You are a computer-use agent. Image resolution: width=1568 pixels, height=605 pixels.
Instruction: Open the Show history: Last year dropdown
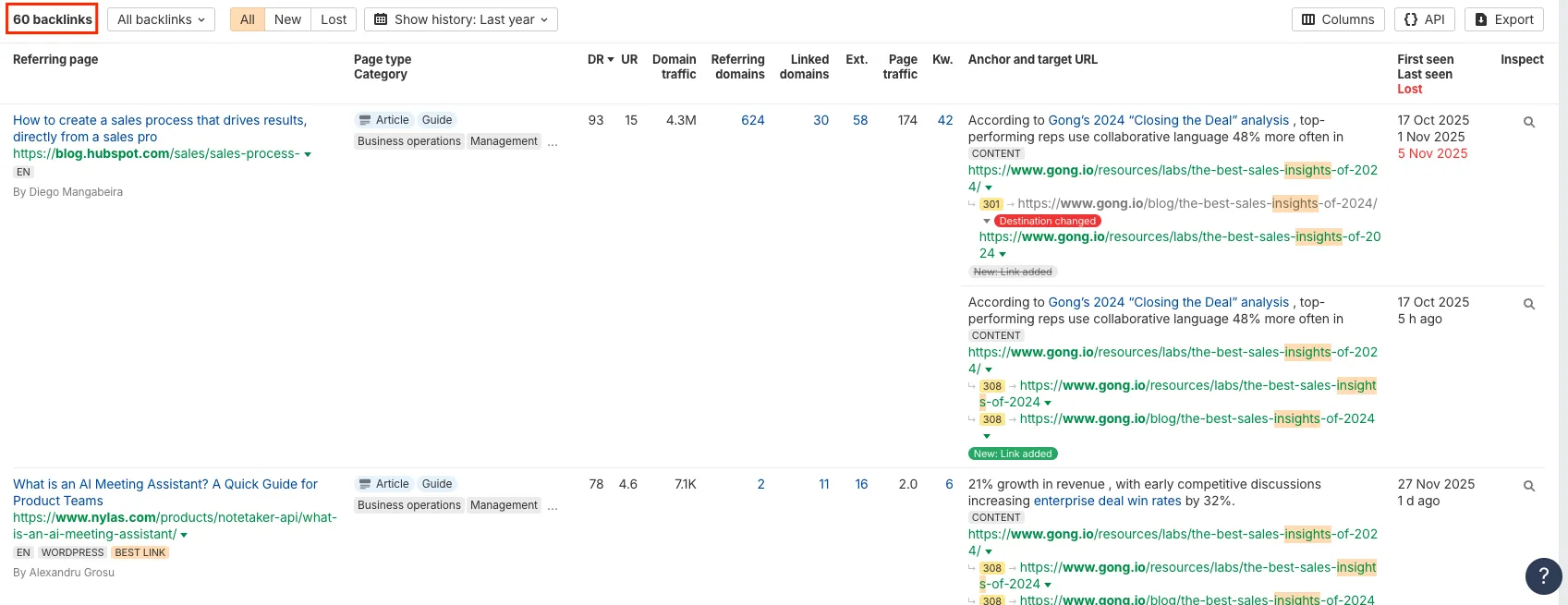[460, 19]
